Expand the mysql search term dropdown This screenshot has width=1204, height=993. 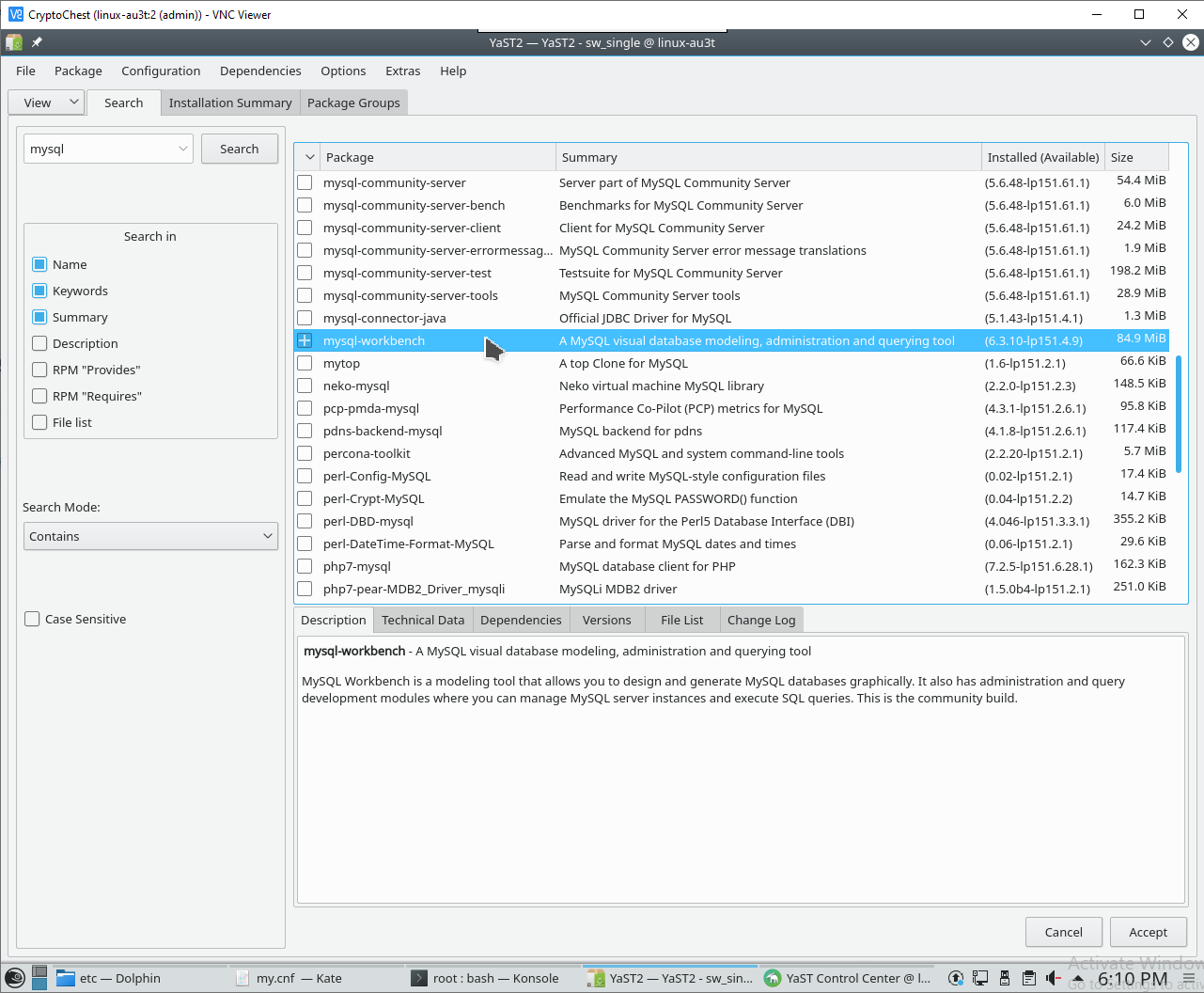[183, 149]
